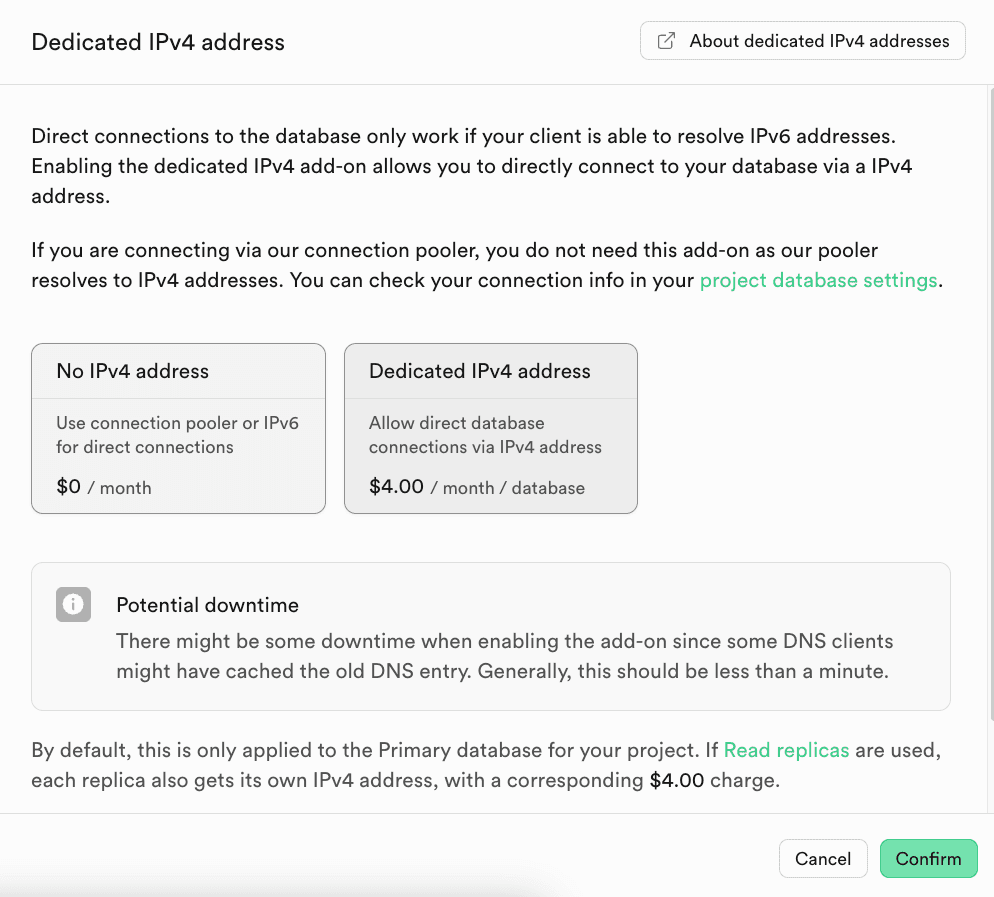Click the Use connection pooler description text
Screen dimensions: 994x897
tap(177, 435)
